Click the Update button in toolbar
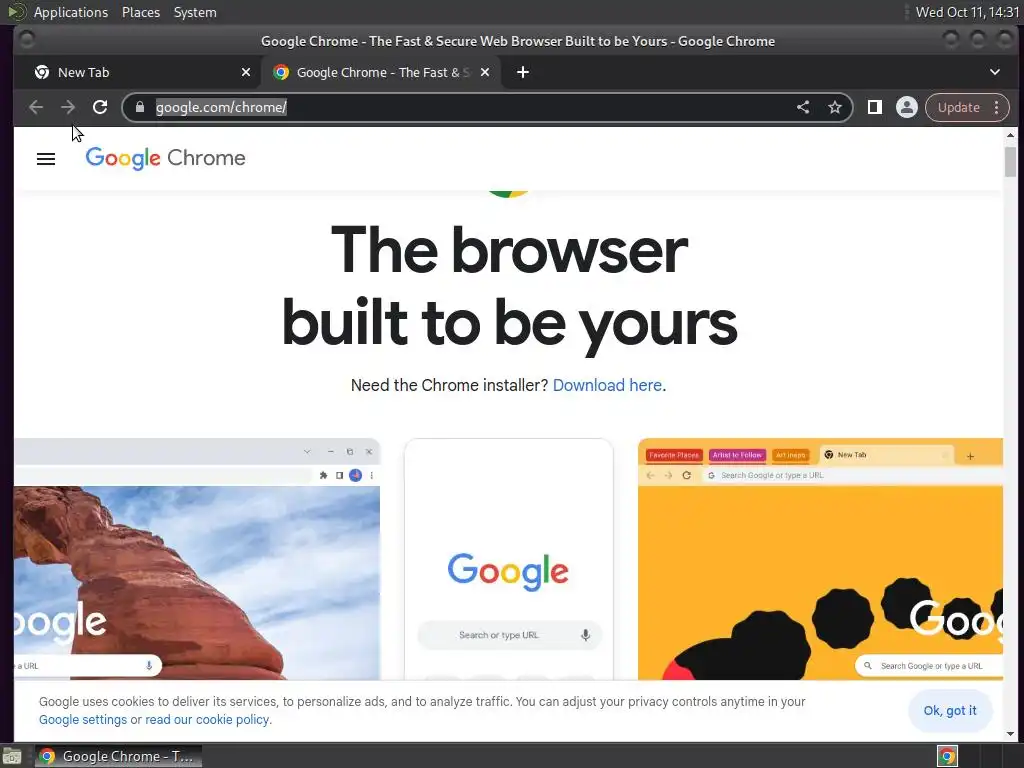The image size is (1024, 768). [x=959, y=107]
